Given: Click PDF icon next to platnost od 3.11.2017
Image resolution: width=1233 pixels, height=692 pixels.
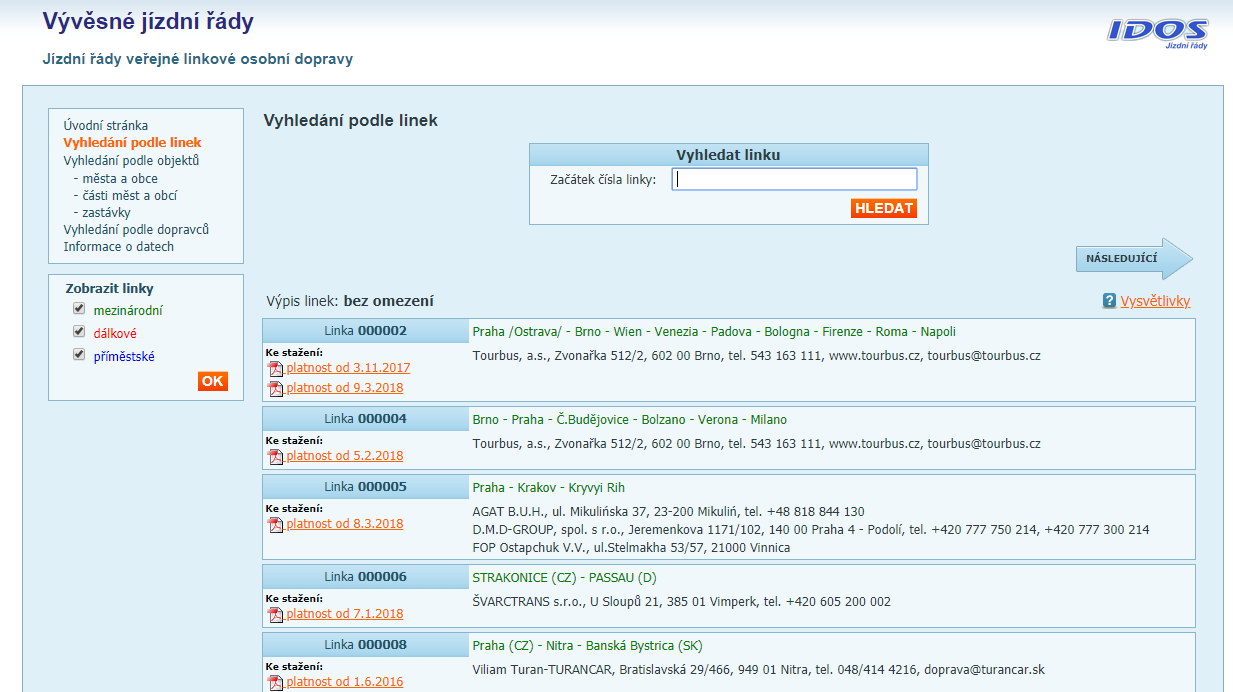Looking at the screenshot, I should (276, 368).
